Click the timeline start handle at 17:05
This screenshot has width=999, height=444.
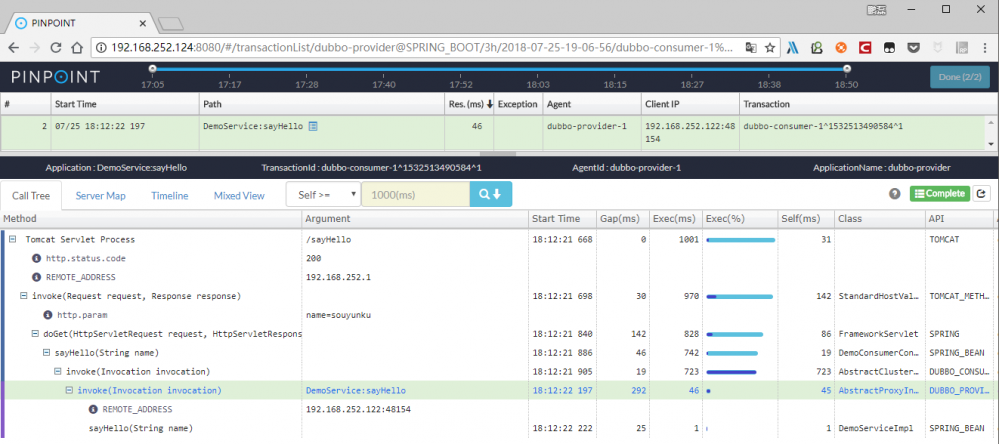click(x=152, y=68)
